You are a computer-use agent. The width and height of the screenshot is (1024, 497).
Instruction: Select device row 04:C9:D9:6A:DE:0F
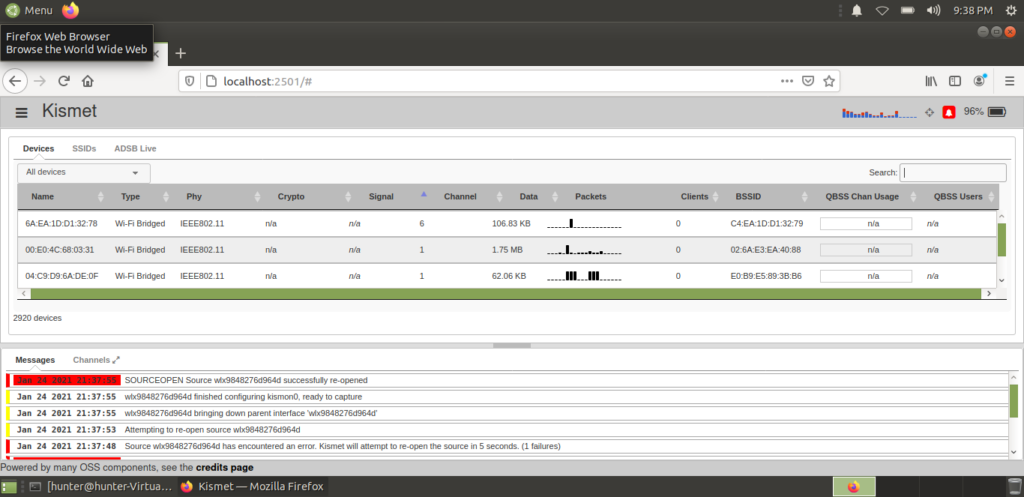click(507, 276)
